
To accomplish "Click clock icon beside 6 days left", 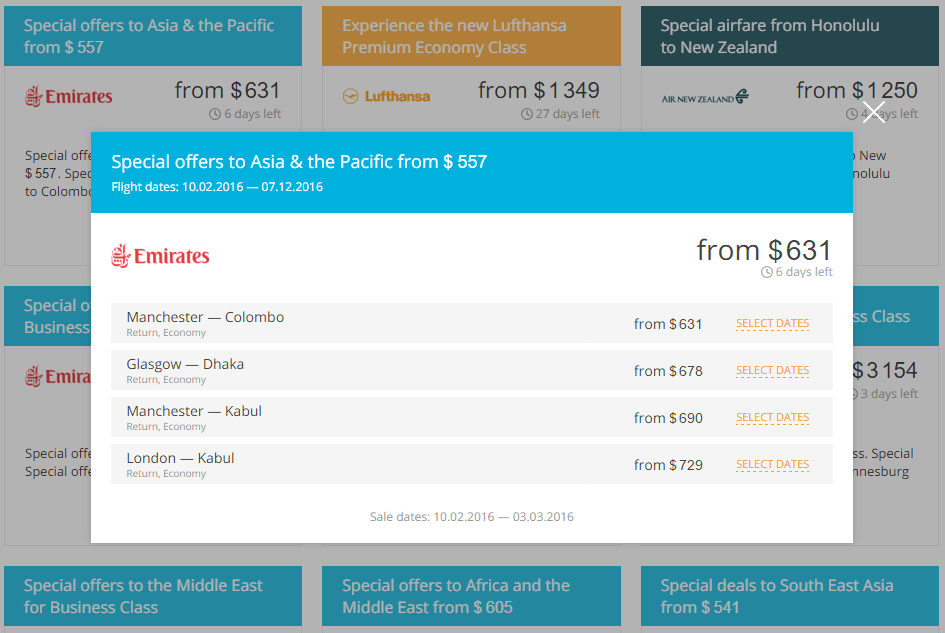I will 767,272.
